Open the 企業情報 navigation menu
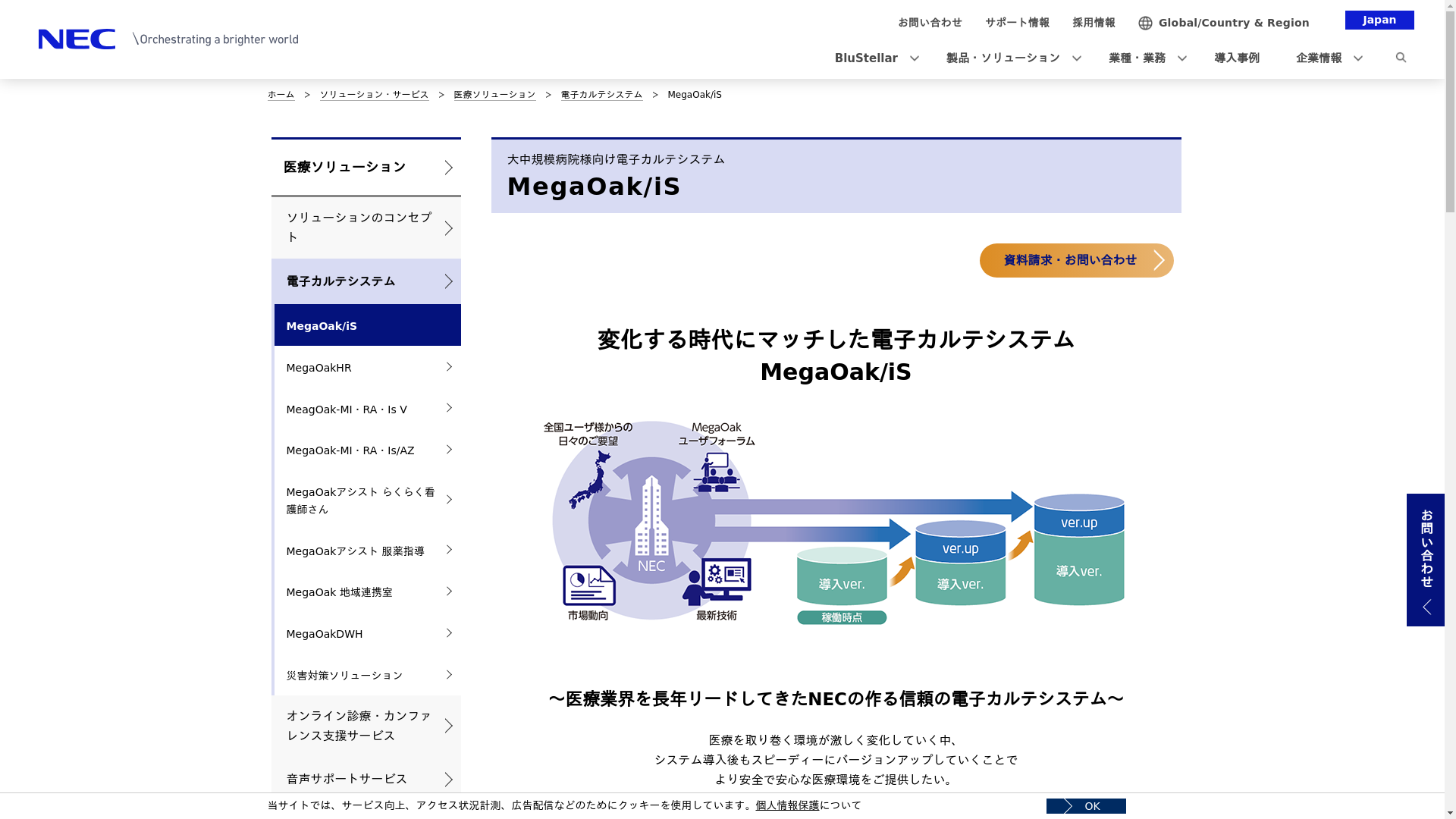This screenshot has width=1456, height=819. [1319, 58]
